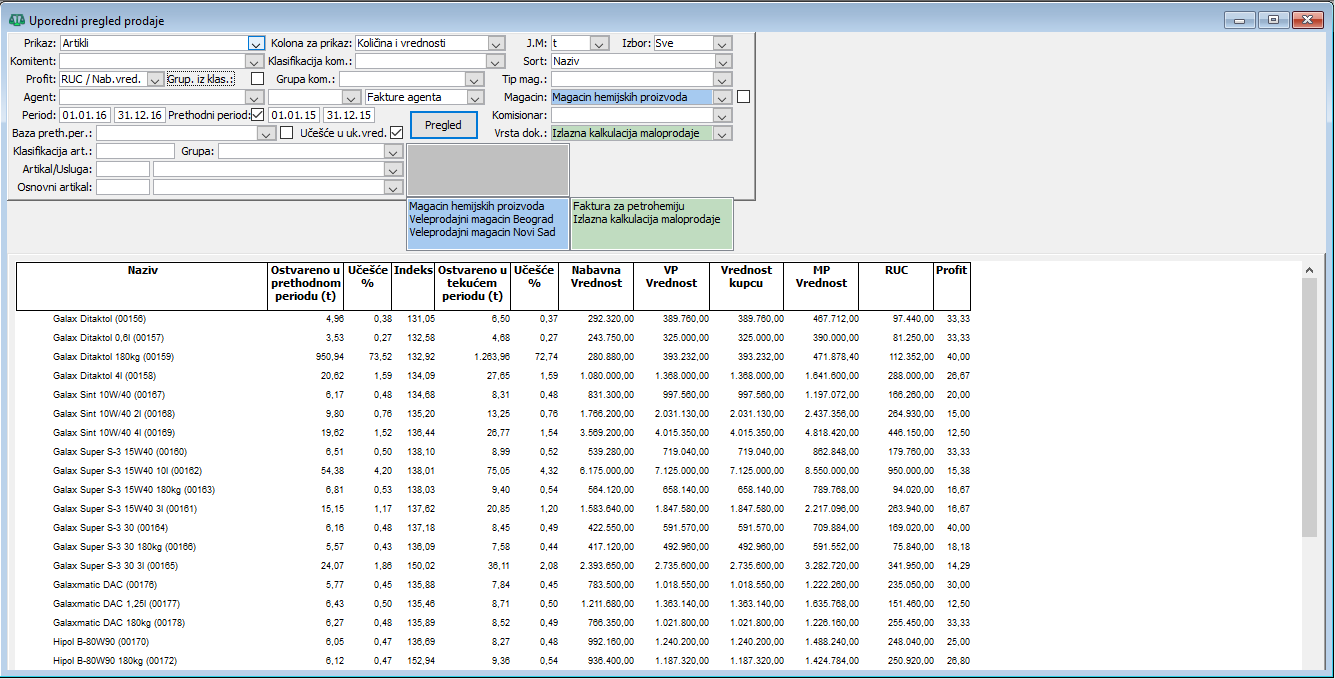Click into the Klasifikacija art. input field

(x=135, y=151)
